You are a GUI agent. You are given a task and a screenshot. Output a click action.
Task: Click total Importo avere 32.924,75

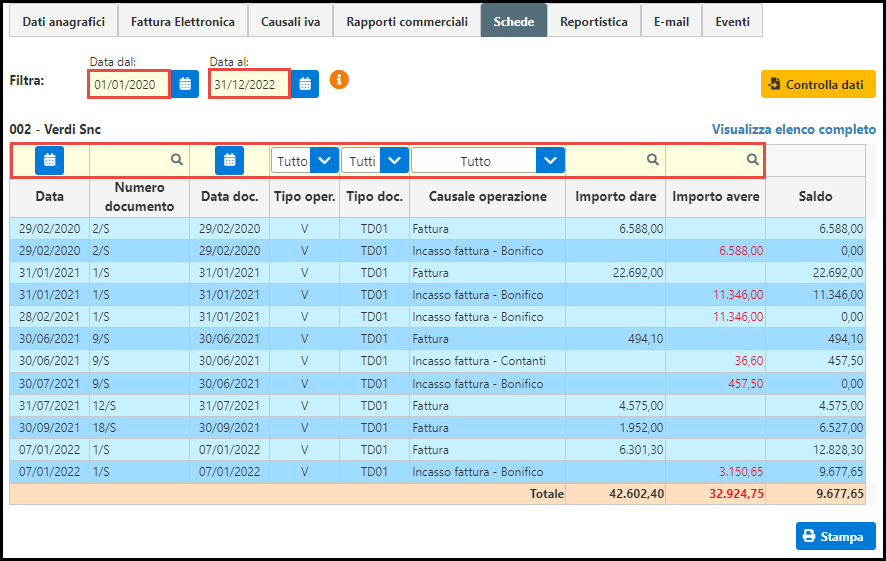(736, 494)
